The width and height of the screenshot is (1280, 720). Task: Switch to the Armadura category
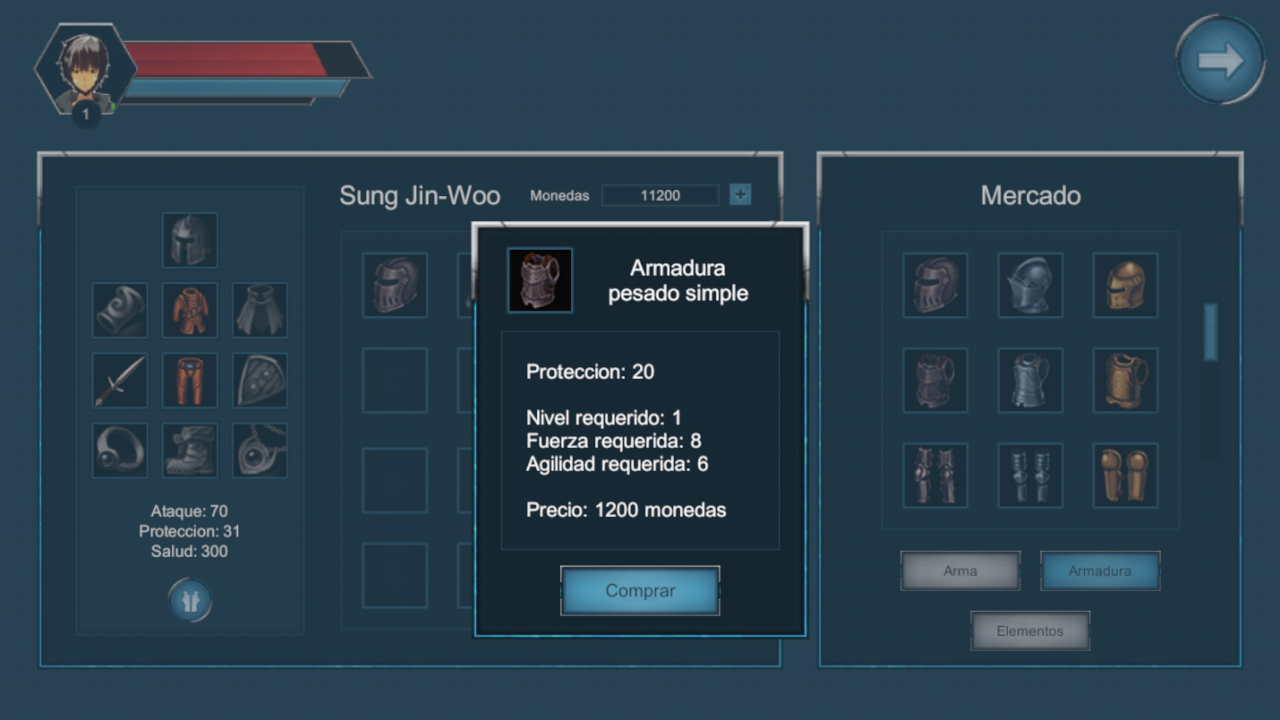tap(1100, 571)
